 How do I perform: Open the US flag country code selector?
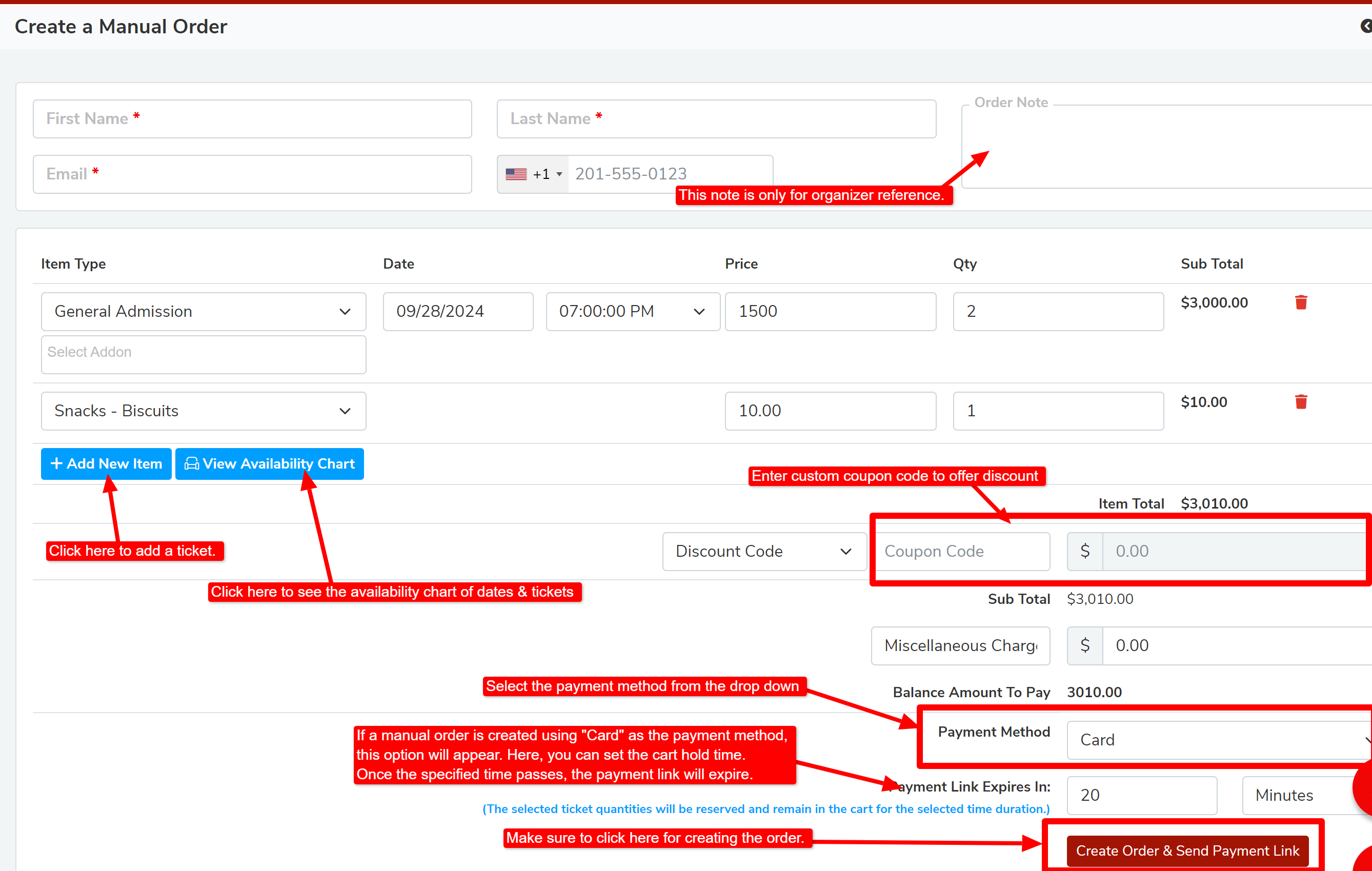(533, 174)
